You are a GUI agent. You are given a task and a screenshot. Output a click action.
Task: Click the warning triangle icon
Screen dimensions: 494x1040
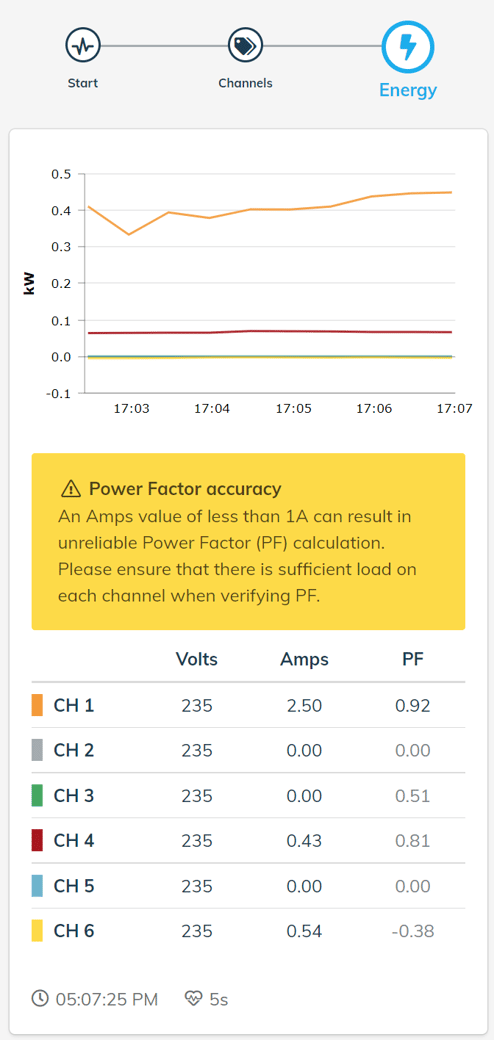(x=70, y=489)
